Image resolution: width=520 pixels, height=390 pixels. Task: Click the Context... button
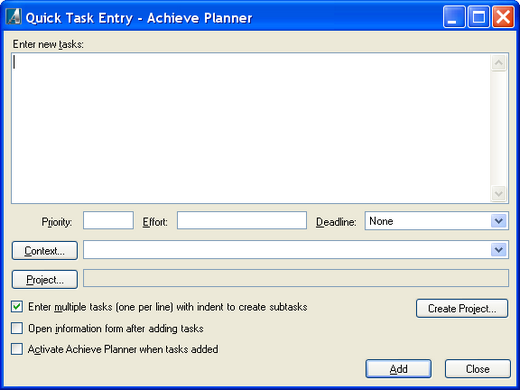(x=45, y=251)
